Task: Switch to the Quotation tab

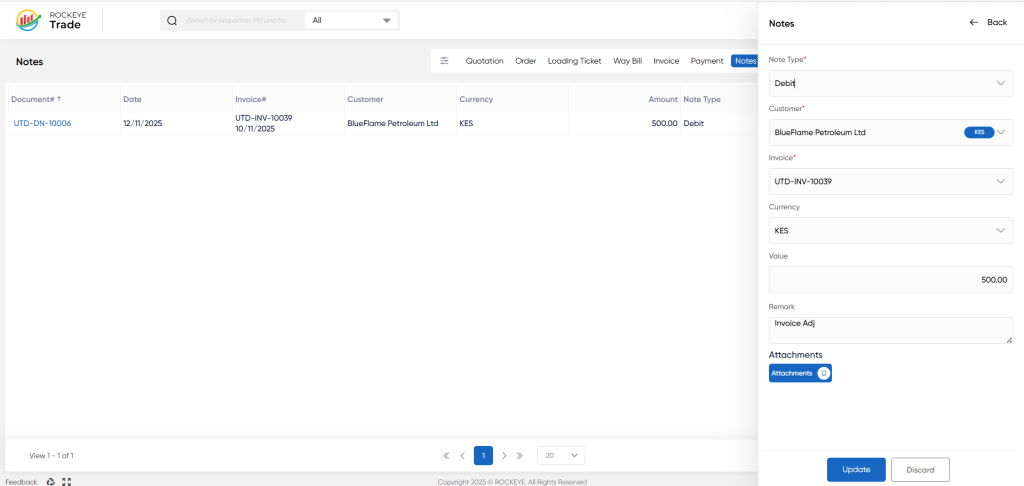Action: point(485,61)
